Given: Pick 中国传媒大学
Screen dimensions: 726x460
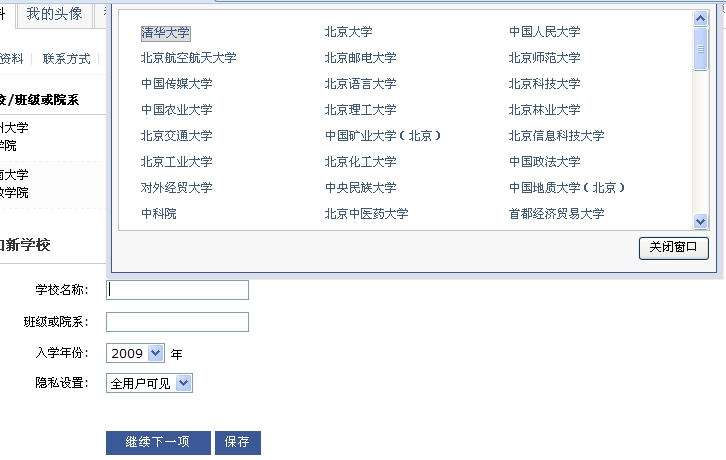Looking at the screenshot, I should [176, 84].
